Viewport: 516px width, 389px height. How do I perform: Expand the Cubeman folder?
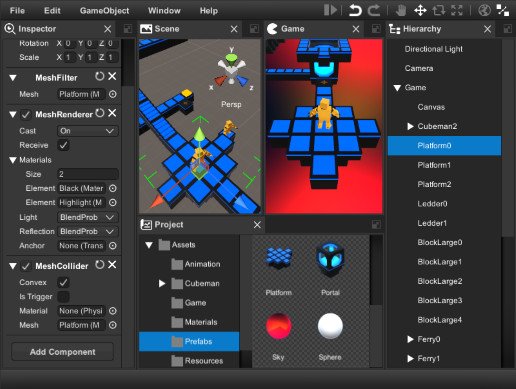click(x=162, y=284)
